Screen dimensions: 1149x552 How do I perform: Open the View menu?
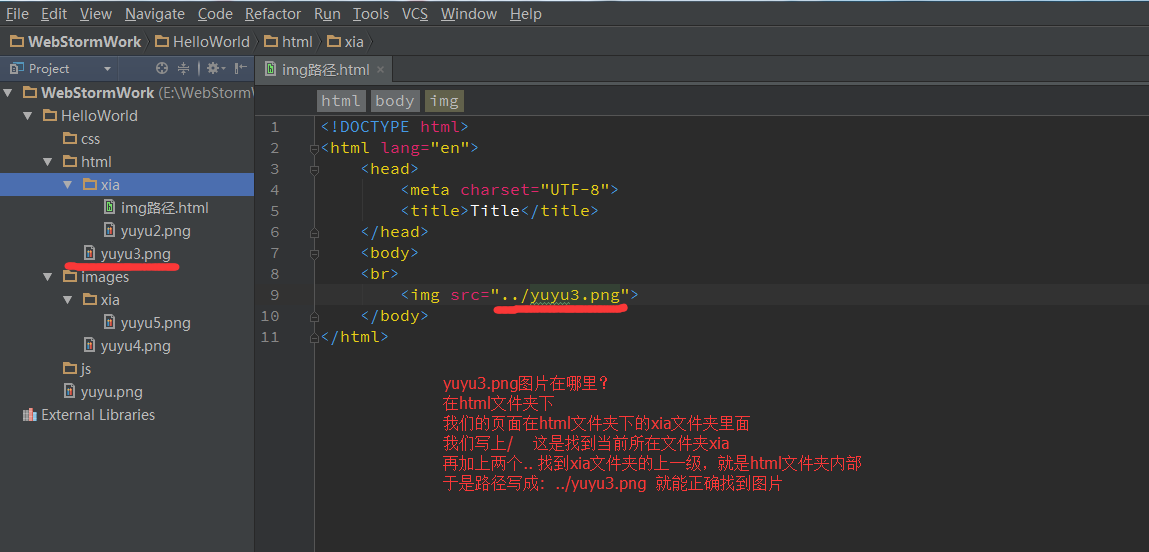pos(95,14)
